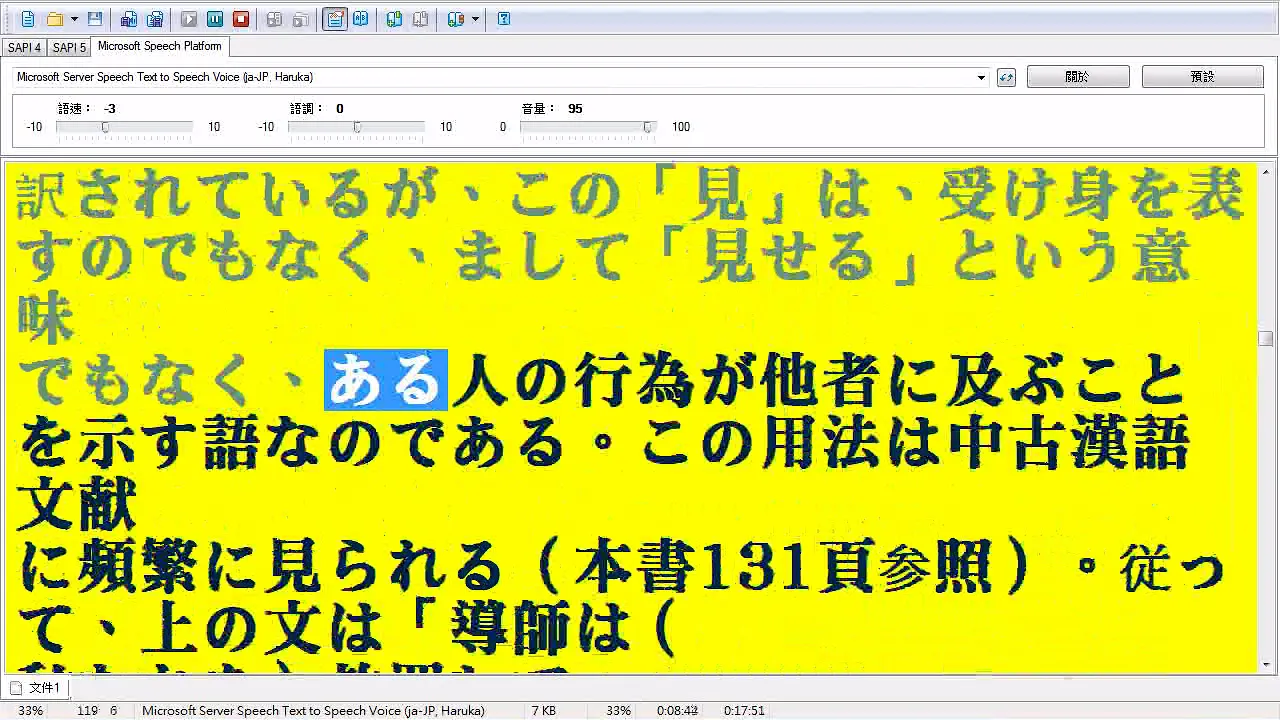Viewport: 1280px width, 720px height.
Task: Click the Save Audio File icon
Action: [129, 19]
